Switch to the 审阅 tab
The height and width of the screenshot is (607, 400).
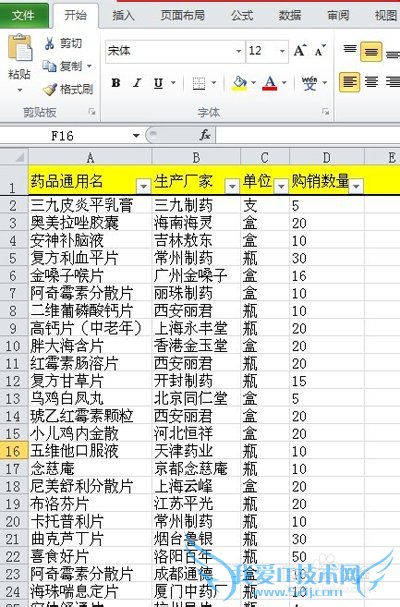pos(338,15)
